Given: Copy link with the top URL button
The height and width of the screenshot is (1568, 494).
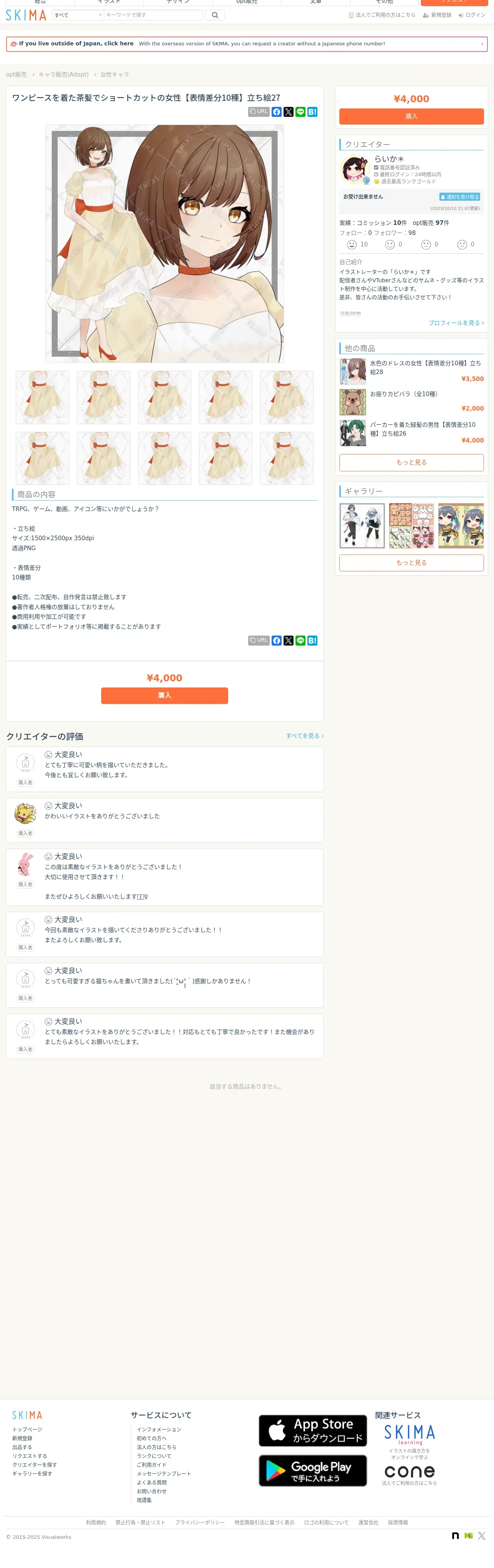Looking at the screenshot, I should click(259, 112).
